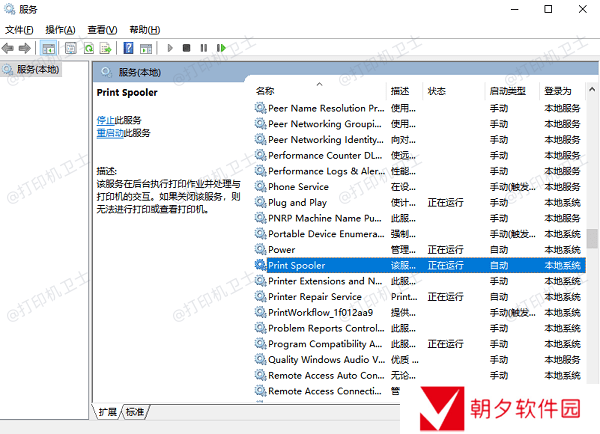The image size is (600, 434).
Task: Open the 操作(A) menu
Action: pyautogui.click(x=61, y=30)
